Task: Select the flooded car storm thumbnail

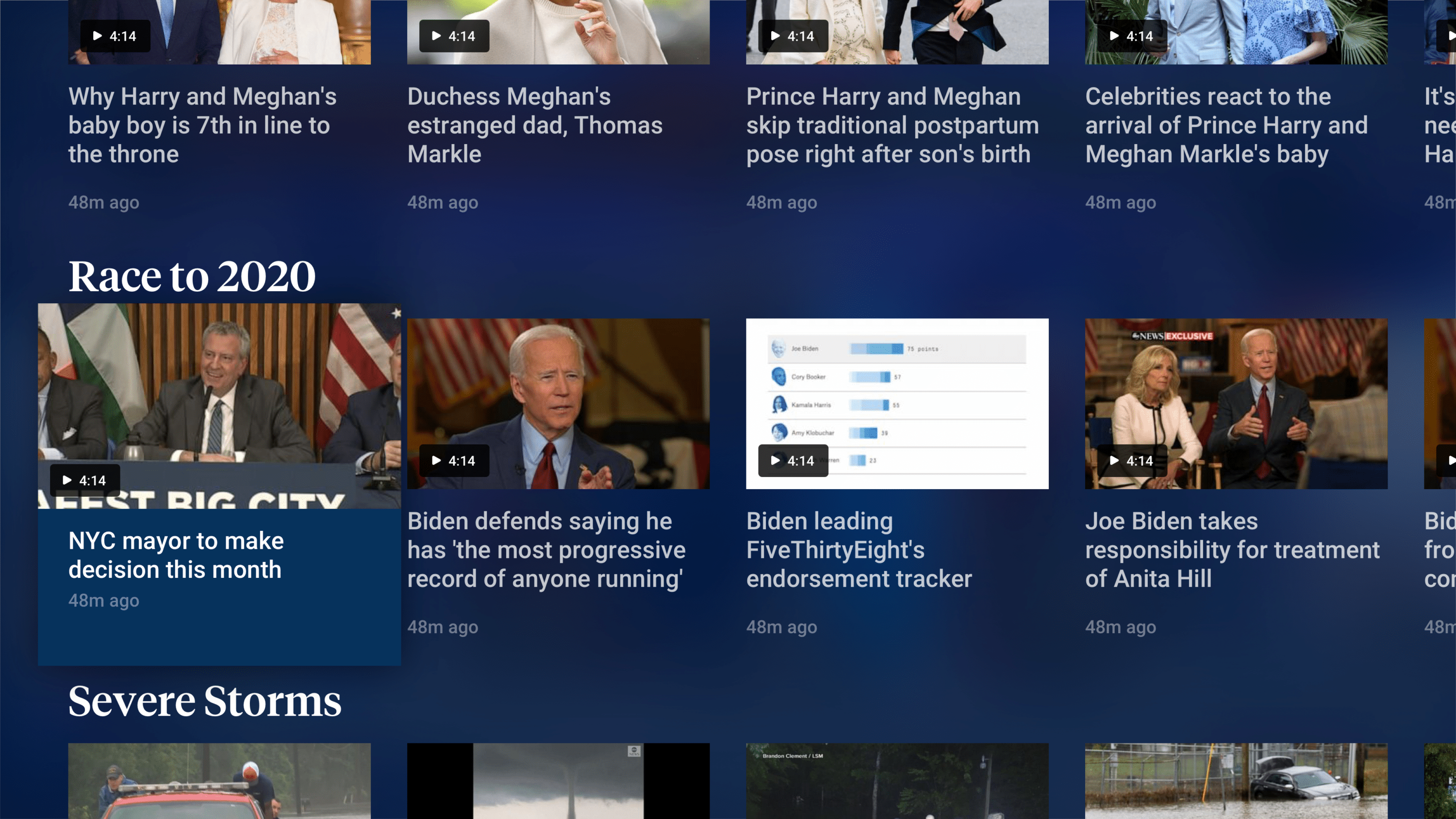Action: pyautogui.click(x=1236, y=781)
